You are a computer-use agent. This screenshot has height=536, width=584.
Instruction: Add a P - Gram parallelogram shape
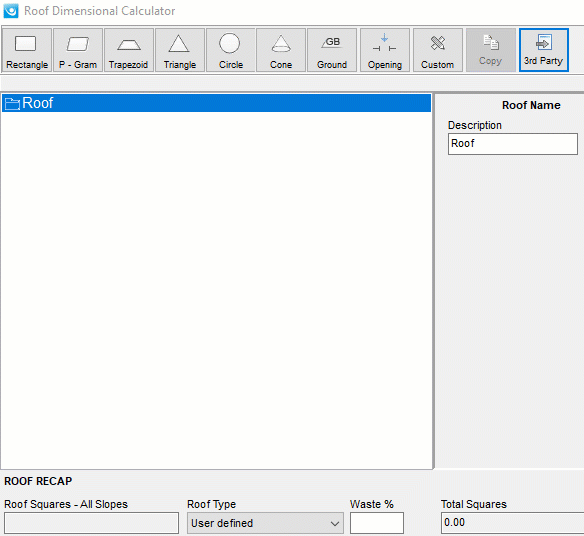tap(78, 50)
